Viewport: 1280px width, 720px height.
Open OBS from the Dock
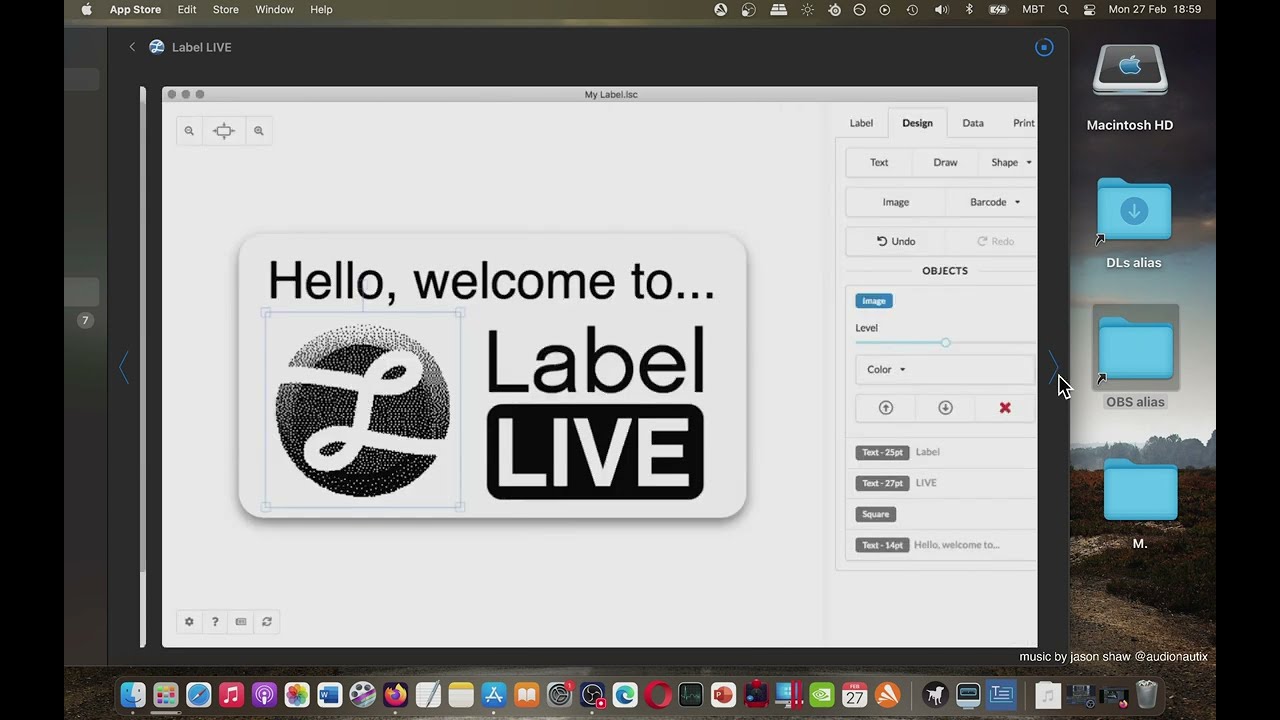[593, 694]
